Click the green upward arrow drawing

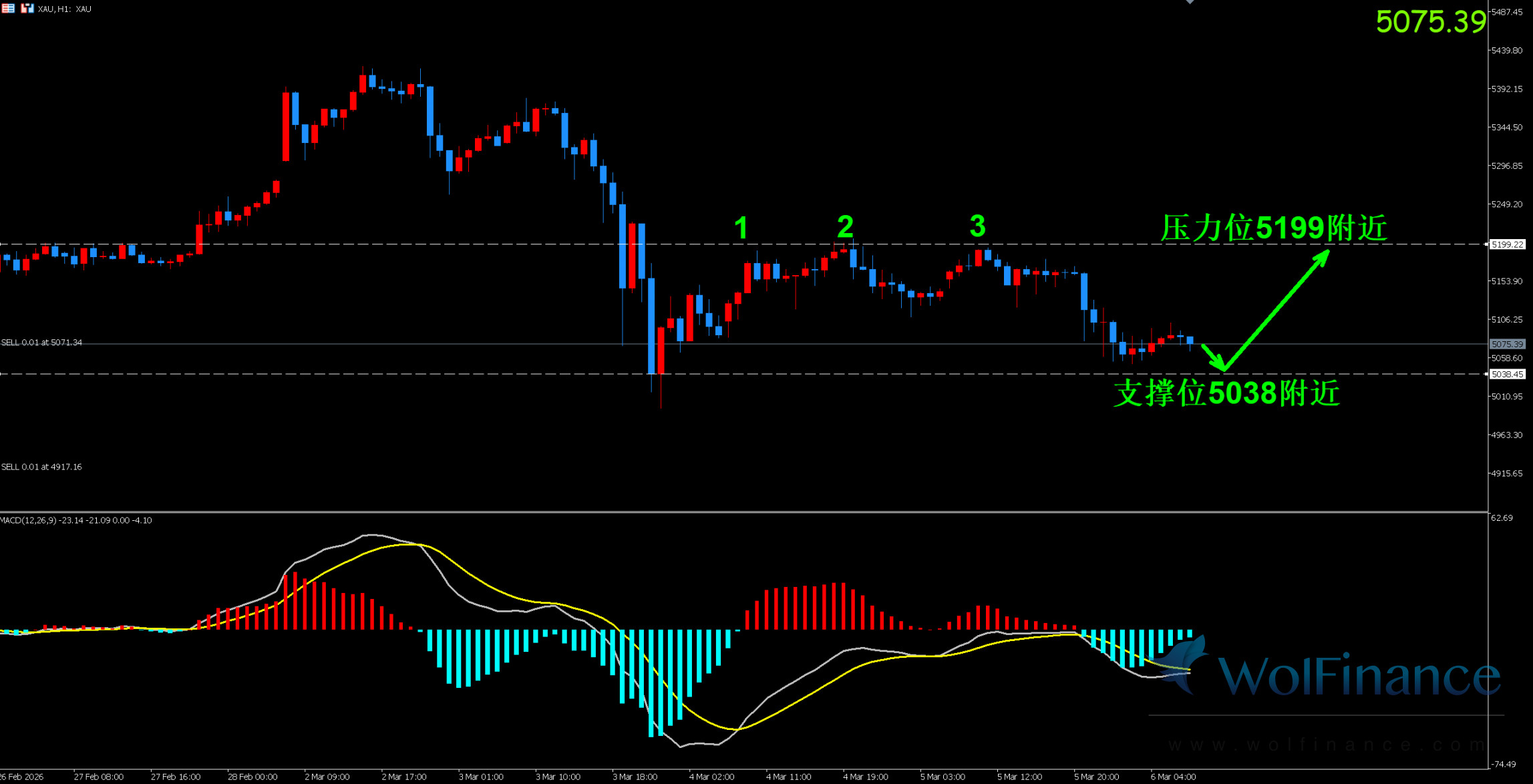coord(1276,309)
